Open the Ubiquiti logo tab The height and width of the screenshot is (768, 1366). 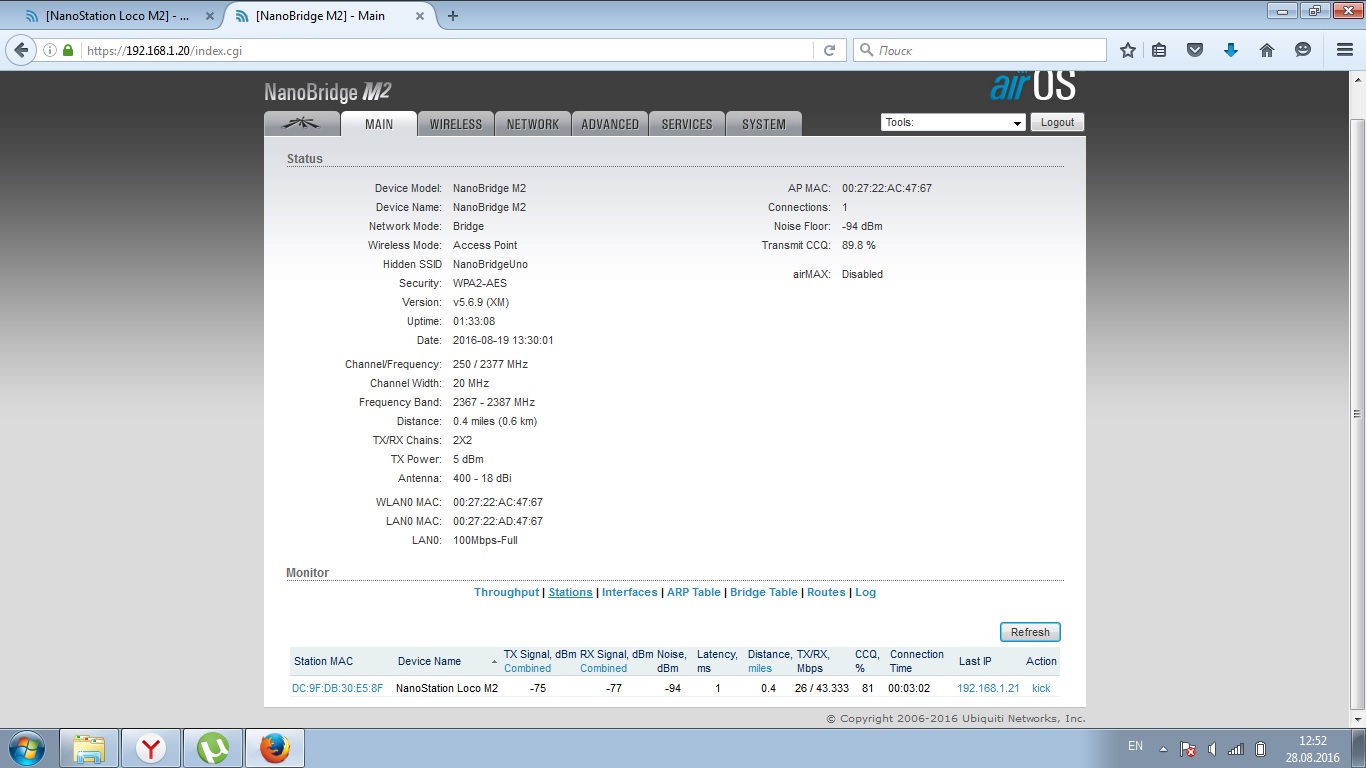(x=301, y=124)
